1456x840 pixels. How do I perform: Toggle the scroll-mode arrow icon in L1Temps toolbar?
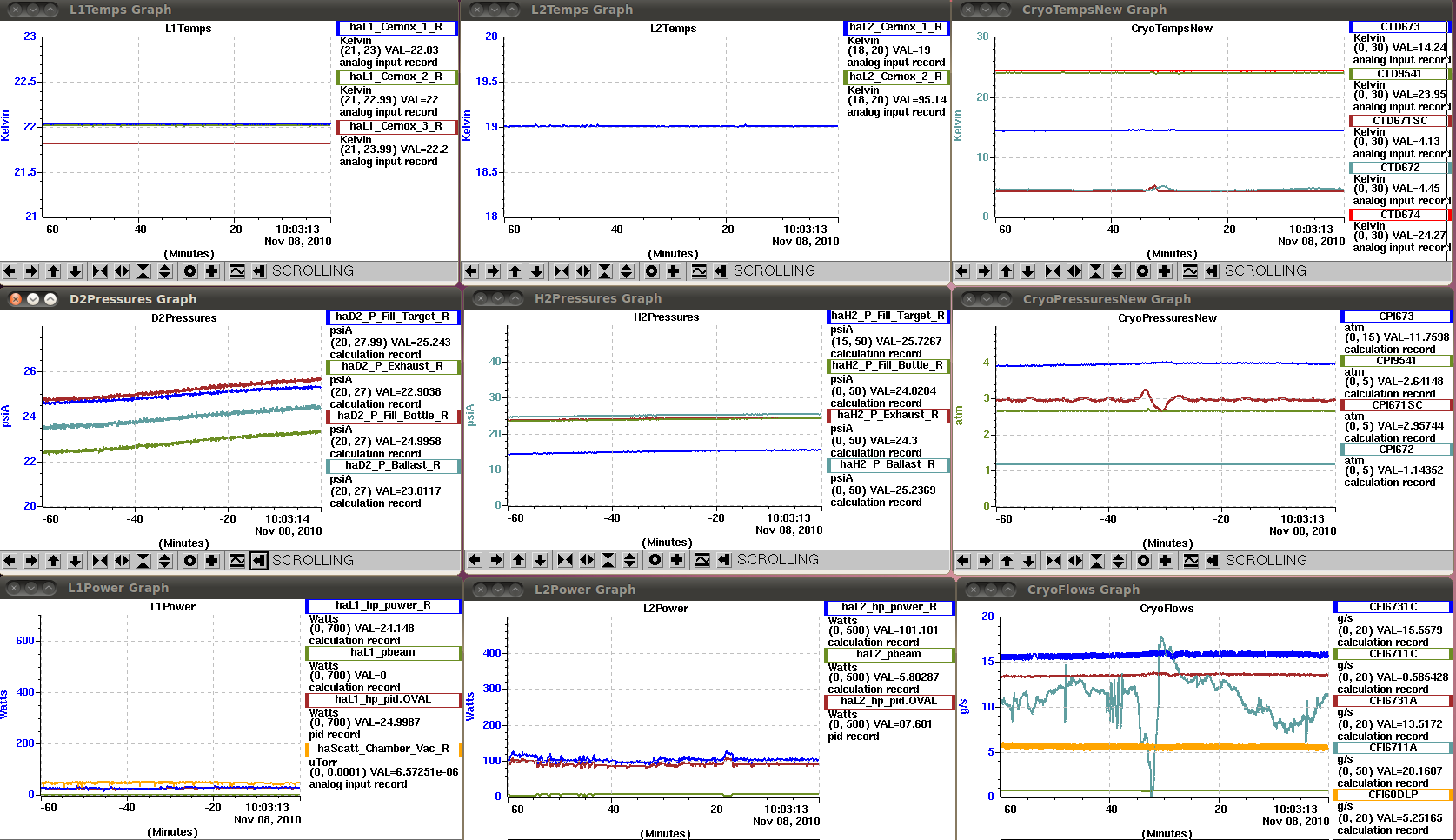259,271
